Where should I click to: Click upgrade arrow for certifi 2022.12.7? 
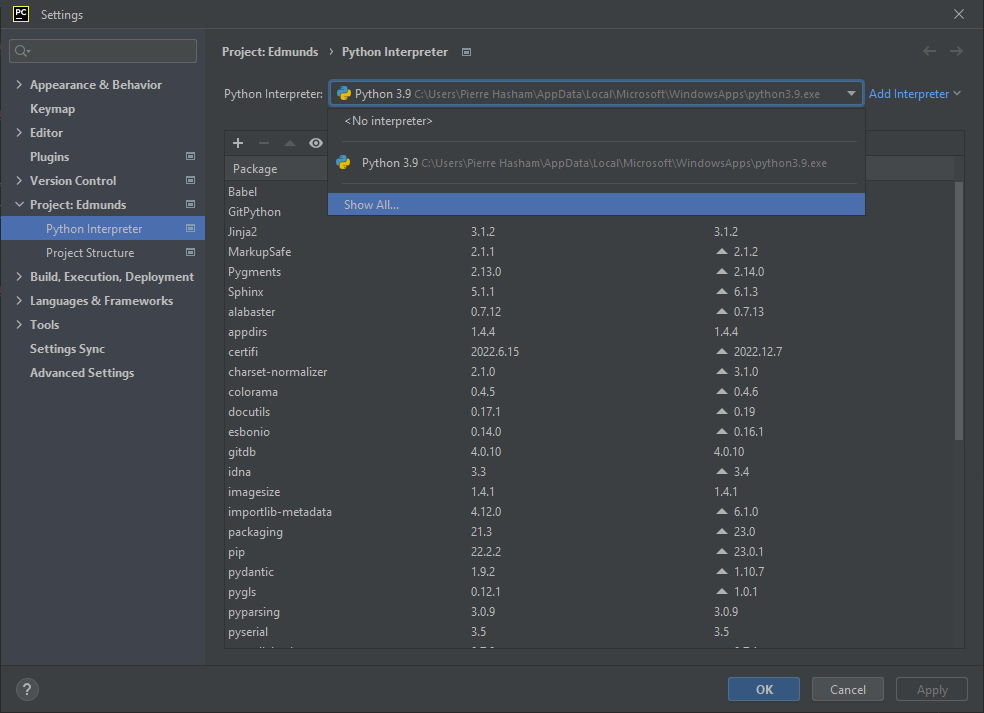(722, 351)
